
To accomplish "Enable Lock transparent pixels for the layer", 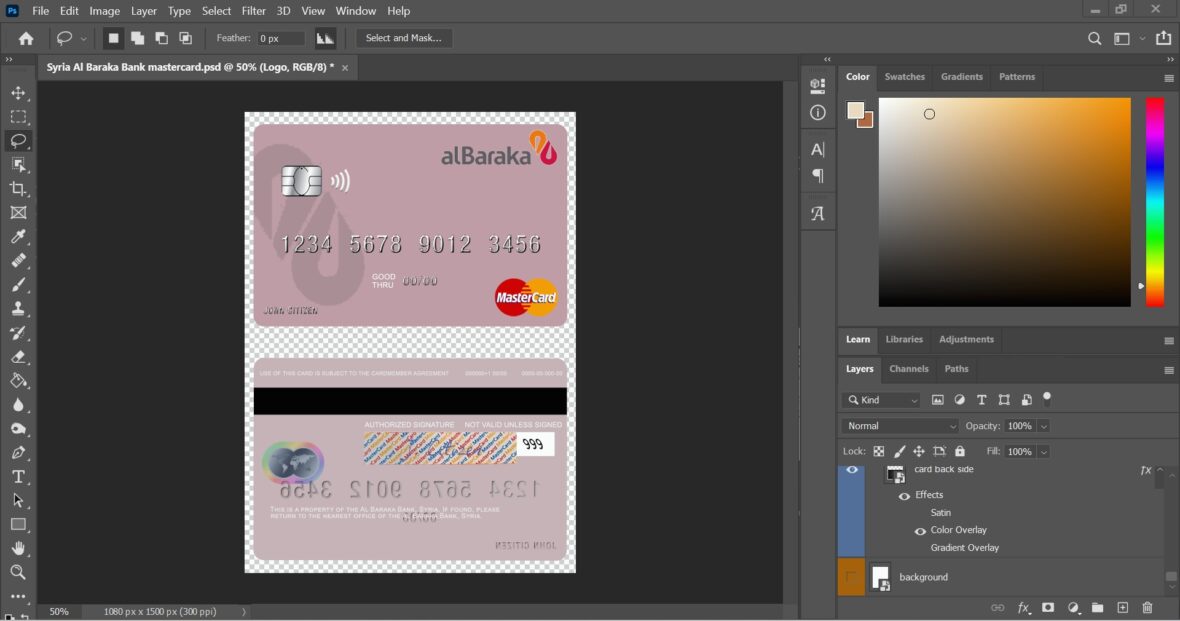I will point(877,451).
